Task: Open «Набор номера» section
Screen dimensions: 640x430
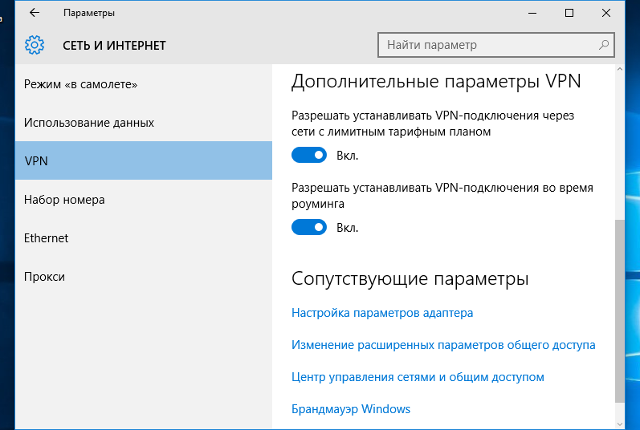Action: click(64, 199)
